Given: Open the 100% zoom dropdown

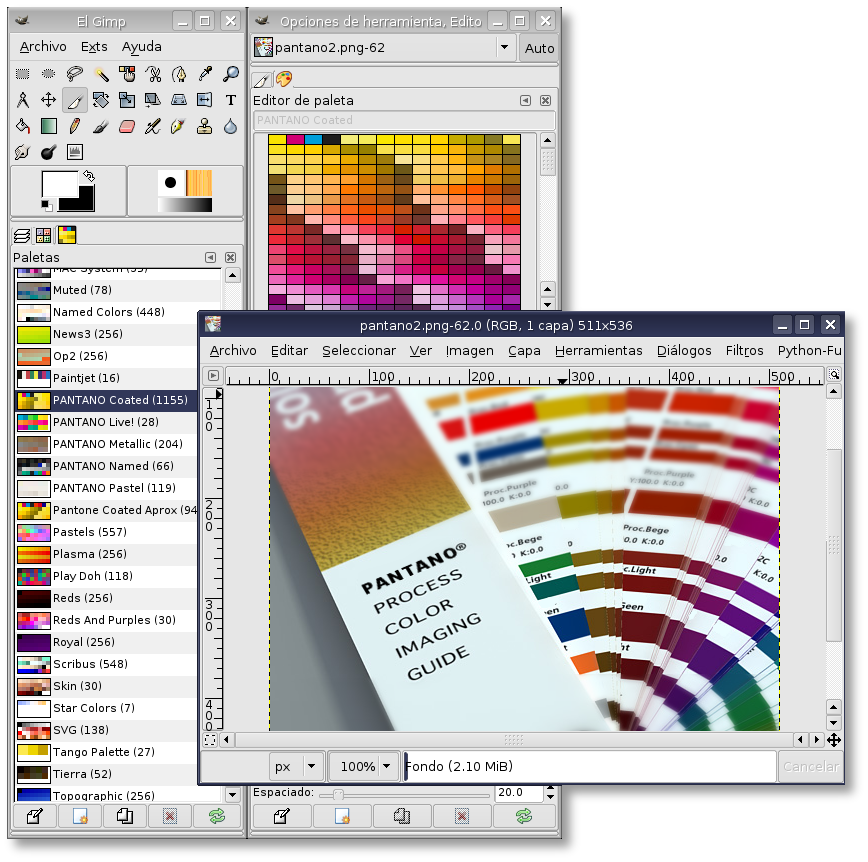Looking at the screenshot, I should click(364, 766).
